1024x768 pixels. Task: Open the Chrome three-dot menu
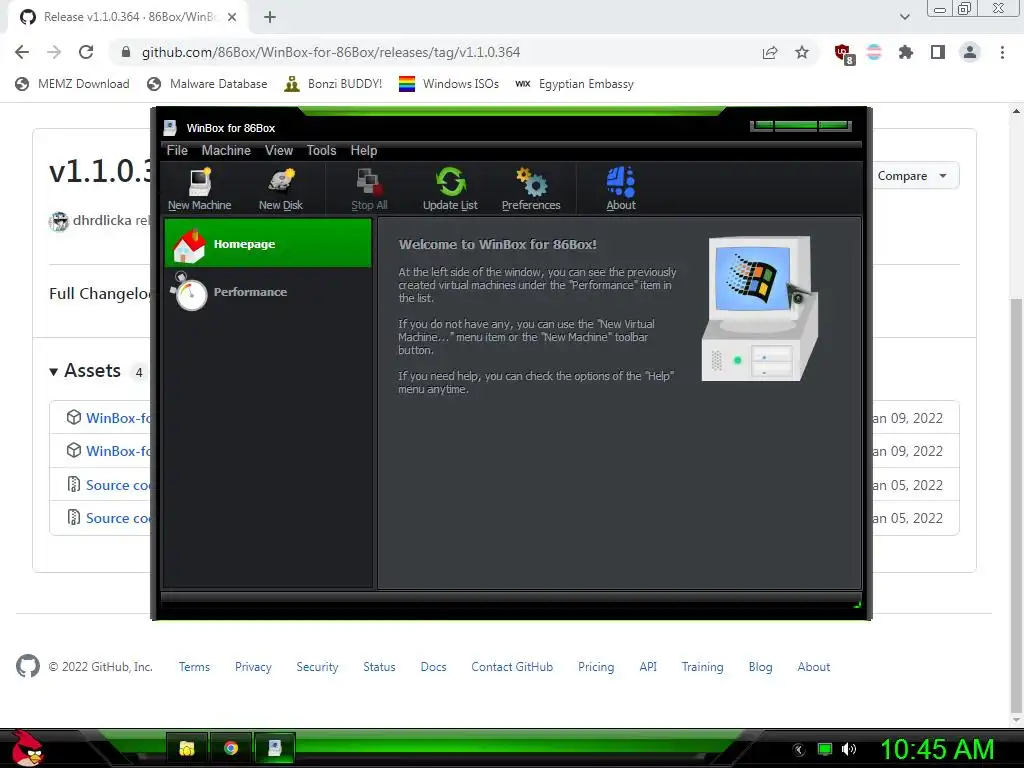pyautogui.click(x=1002, y=52)
